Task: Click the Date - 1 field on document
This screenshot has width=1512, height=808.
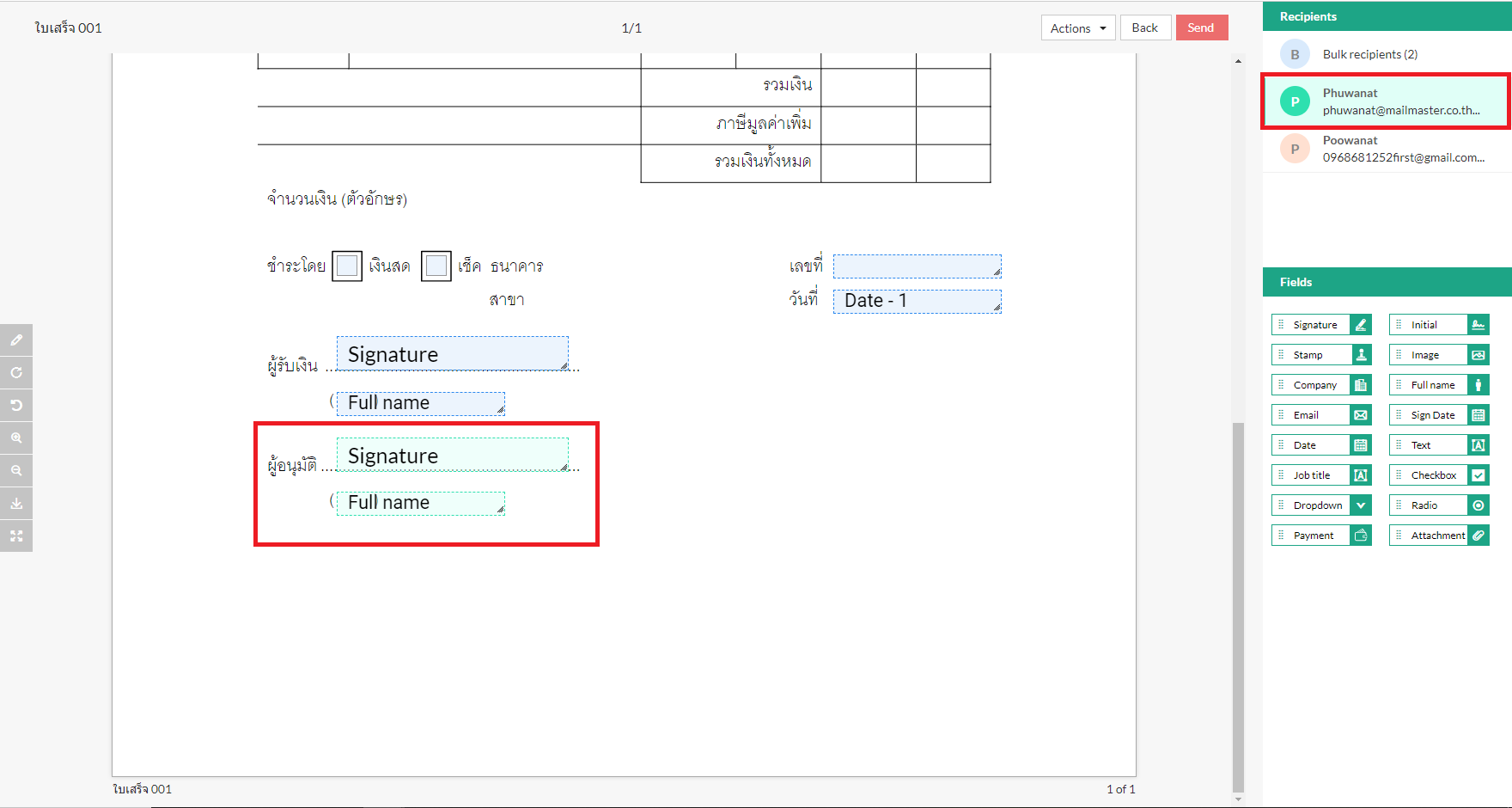Action: coord(918,301)
